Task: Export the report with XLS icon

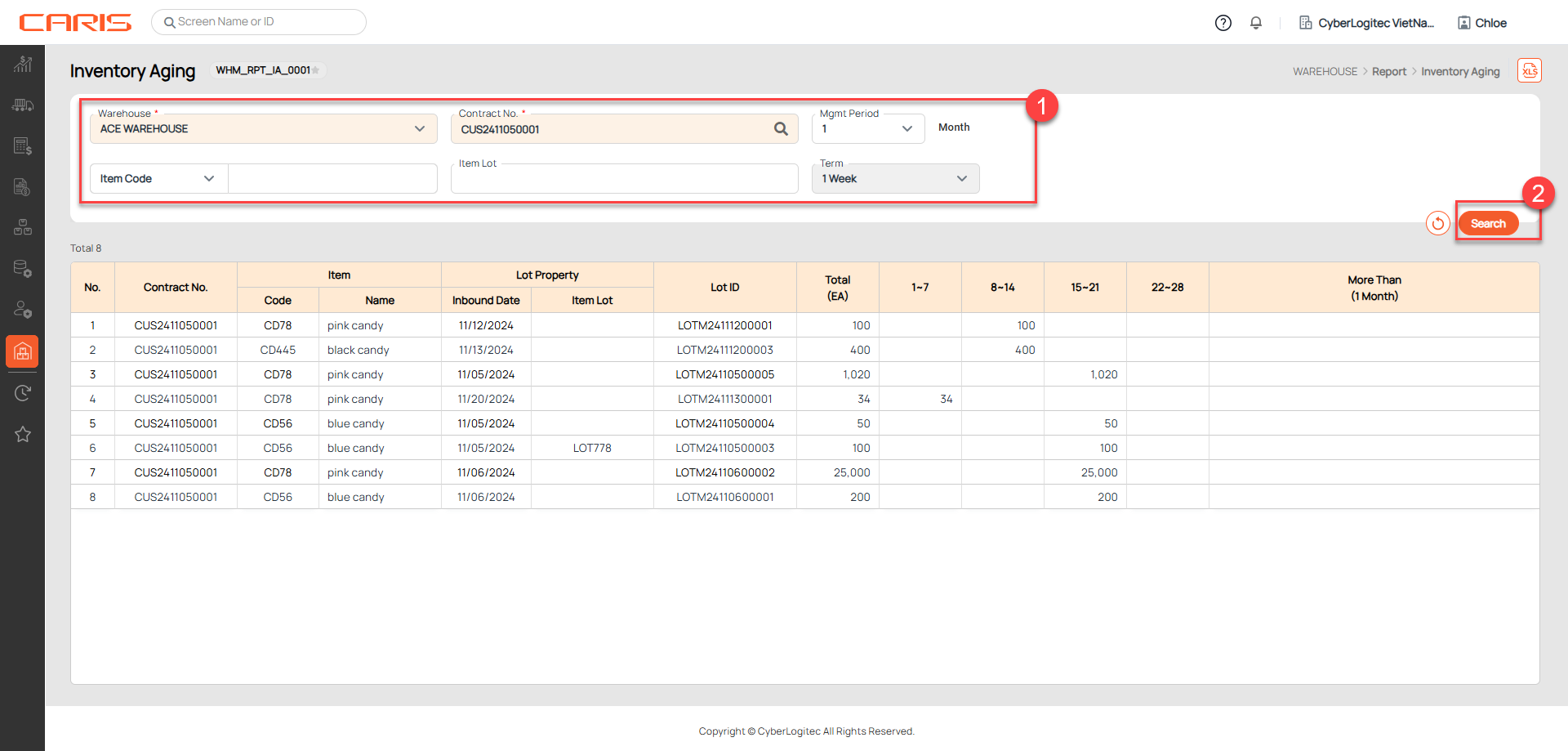Action: [x=1530, y=71]
